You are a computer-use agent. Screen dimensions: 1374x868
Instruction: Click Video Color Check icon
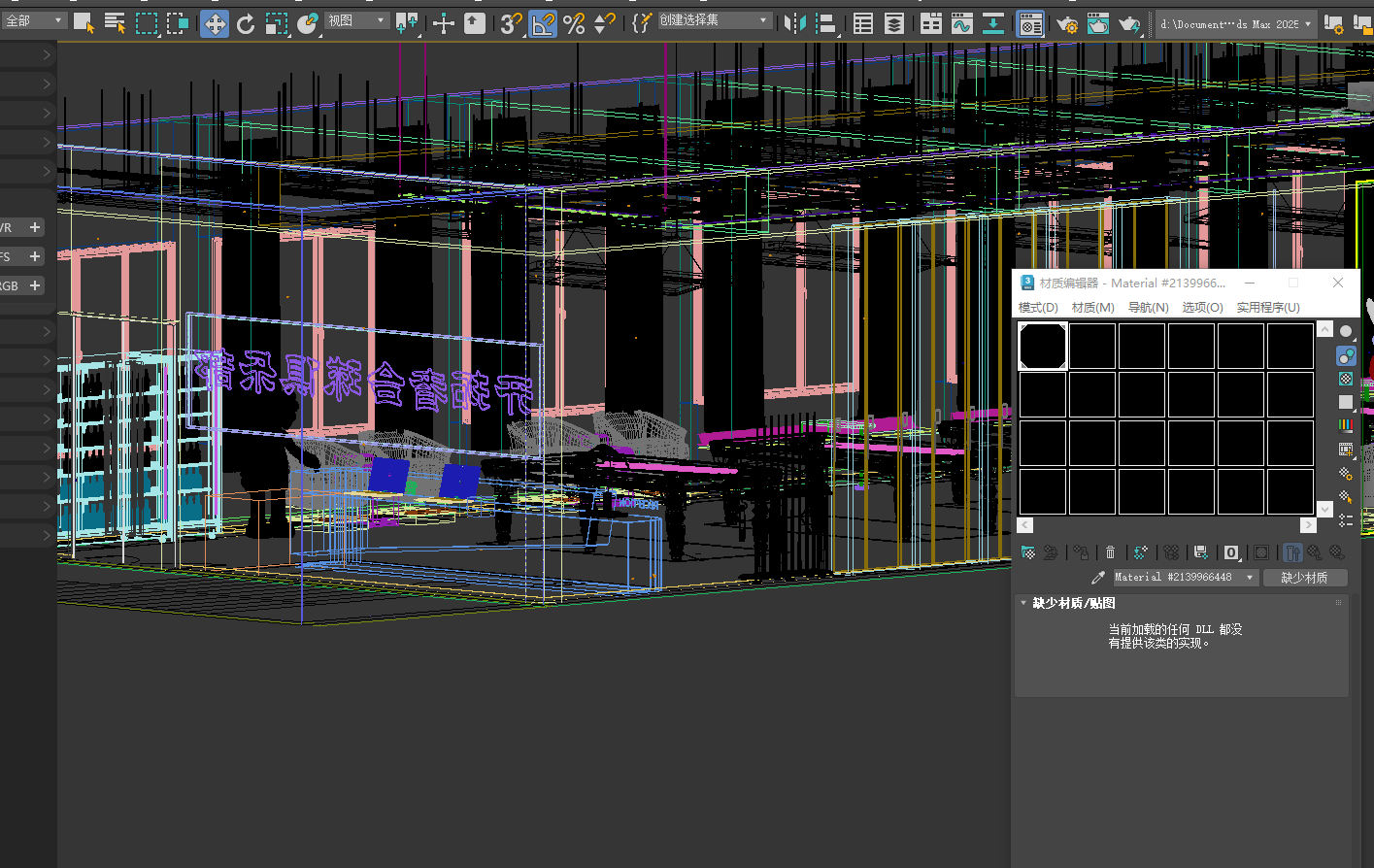pyautogui.click(x=1346, y=425)
